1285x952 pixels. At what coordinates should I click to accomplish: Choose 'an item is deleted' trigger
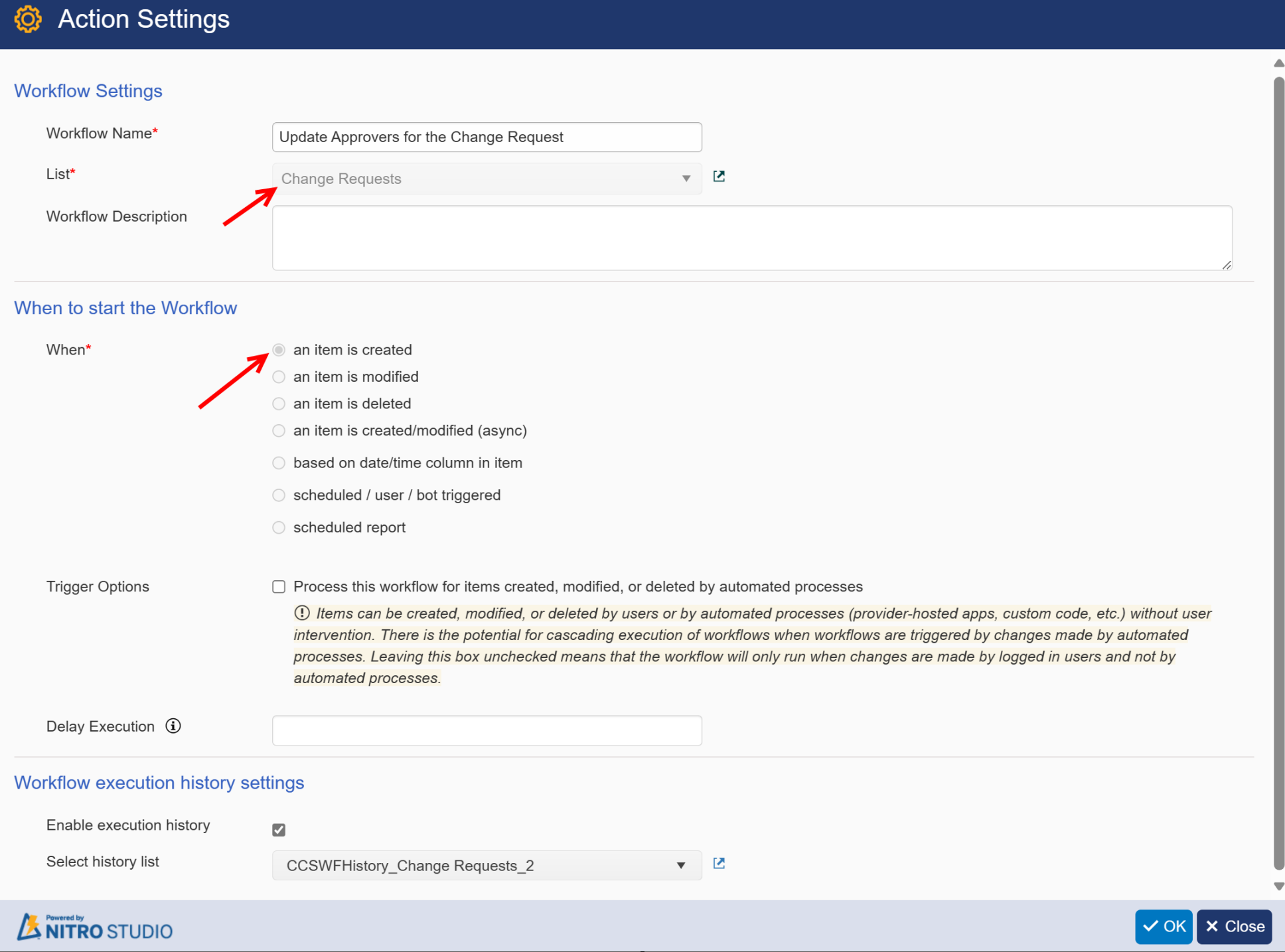[279, 404]
